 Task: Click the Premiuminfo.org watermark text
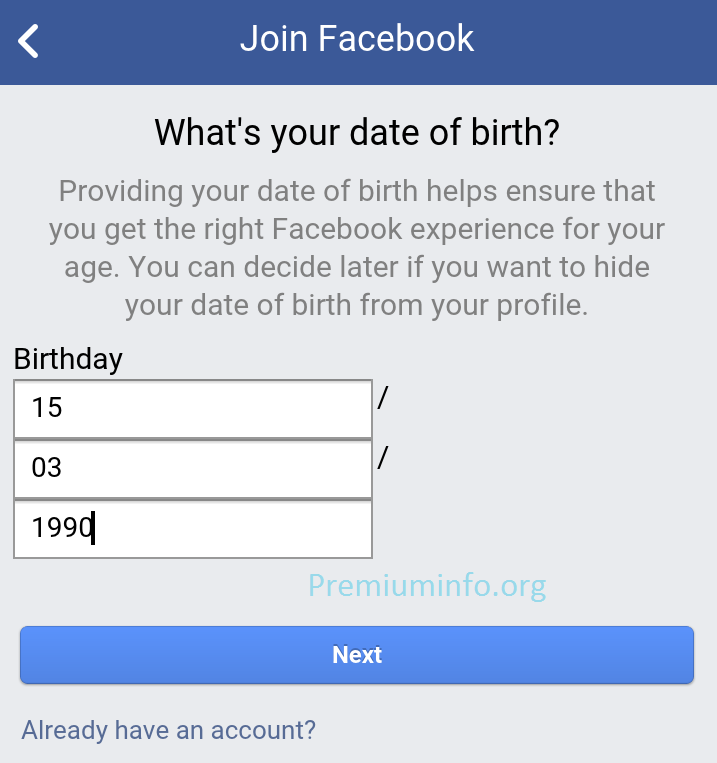[x=427, y=586]
